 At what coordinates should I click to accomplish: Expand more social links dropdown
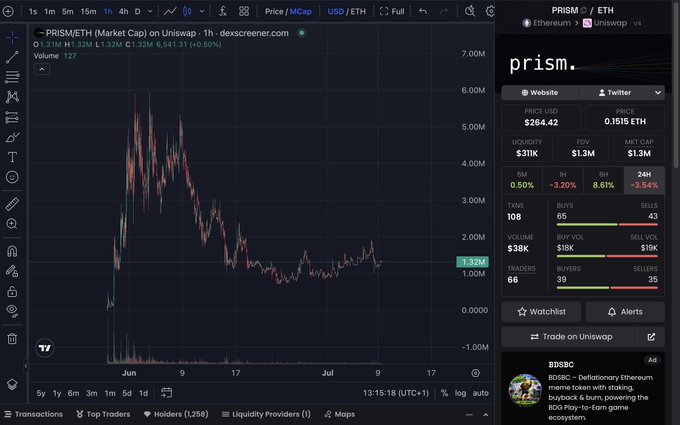pyautogui.click(x=658, y=92)
